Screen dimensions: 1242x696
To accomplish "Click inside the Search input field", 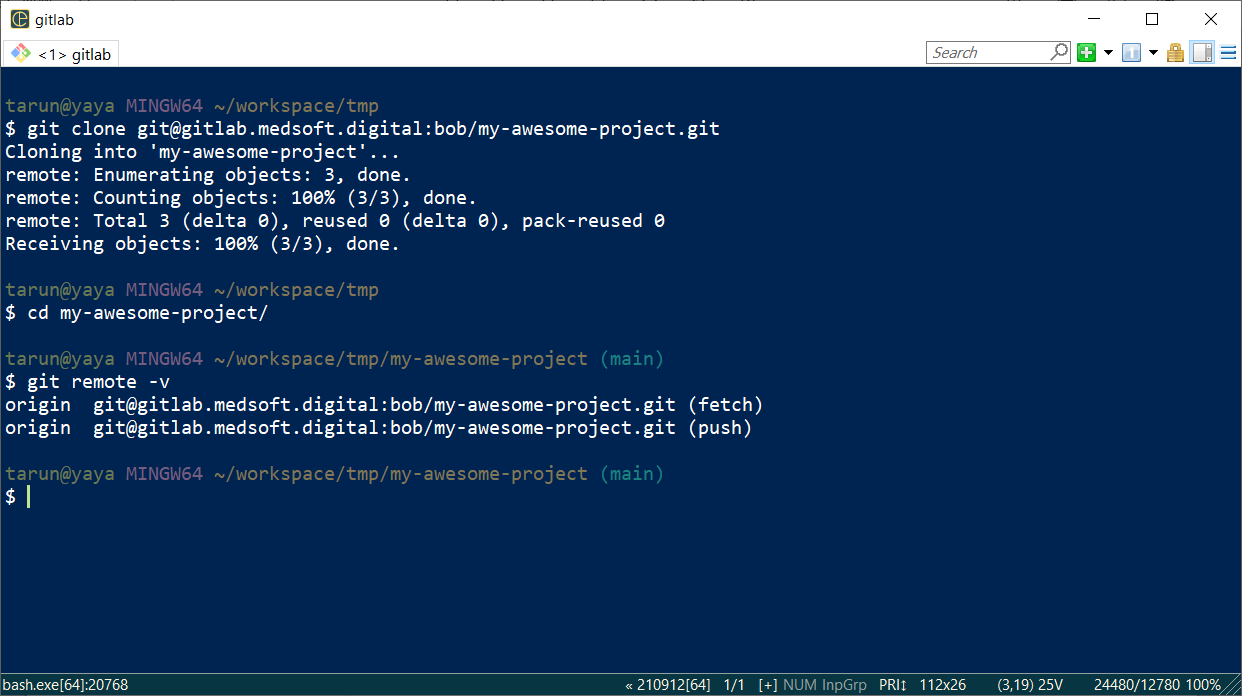I will pos(988,53).
